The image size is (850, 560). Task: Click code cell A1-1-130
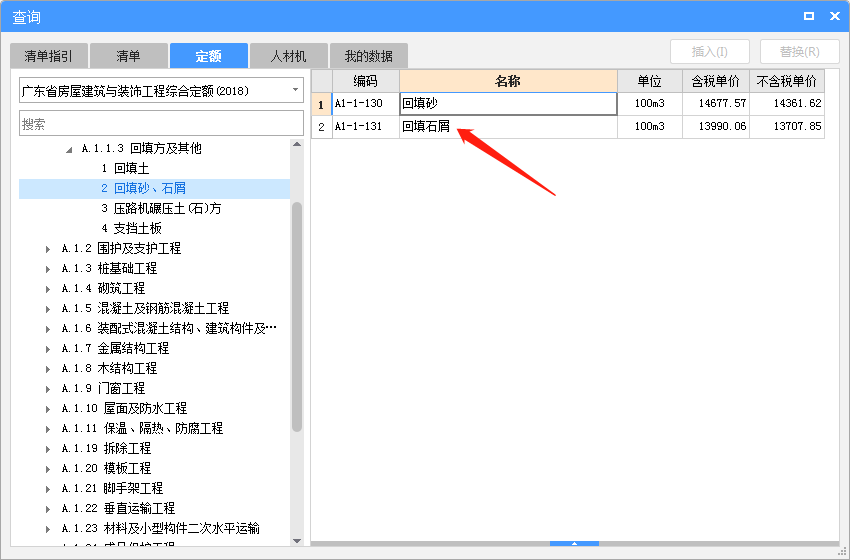[x=365, y=104]
